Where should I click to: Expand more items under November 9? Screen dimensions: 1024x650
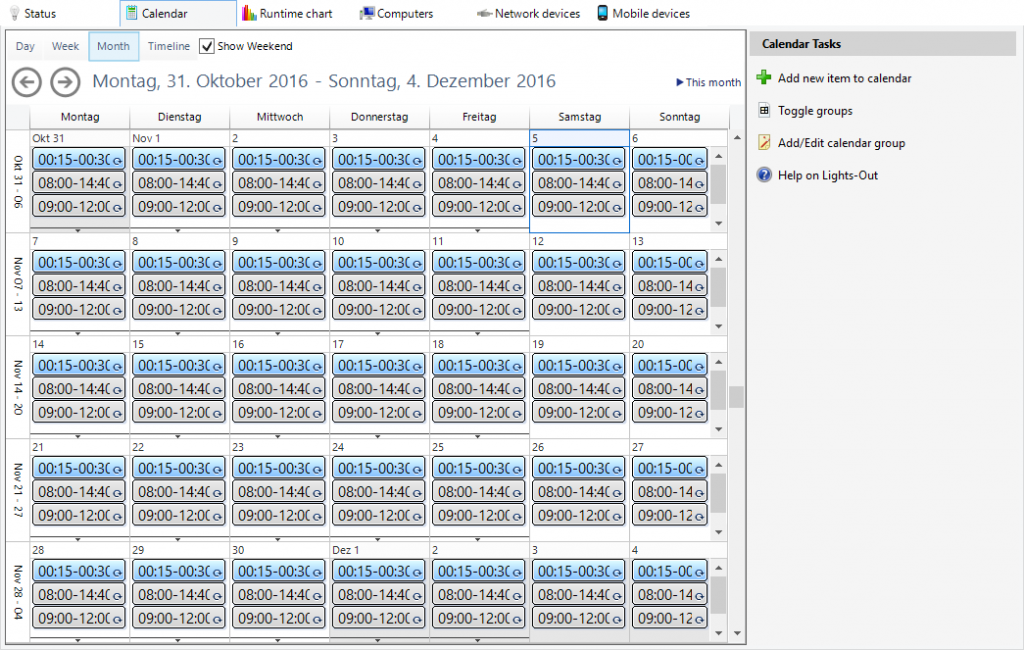pyautogui.click(x=278, y=333)
